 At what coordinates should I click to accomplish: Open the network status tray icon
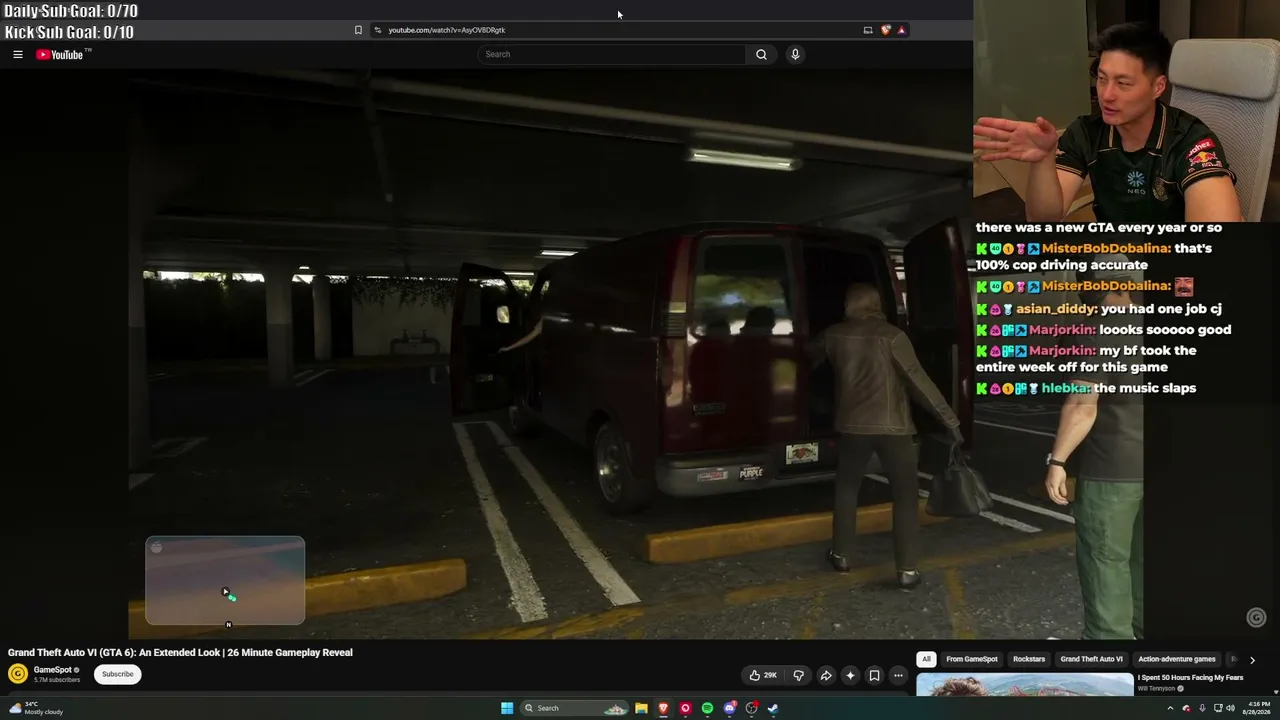tap(1217, 708)
